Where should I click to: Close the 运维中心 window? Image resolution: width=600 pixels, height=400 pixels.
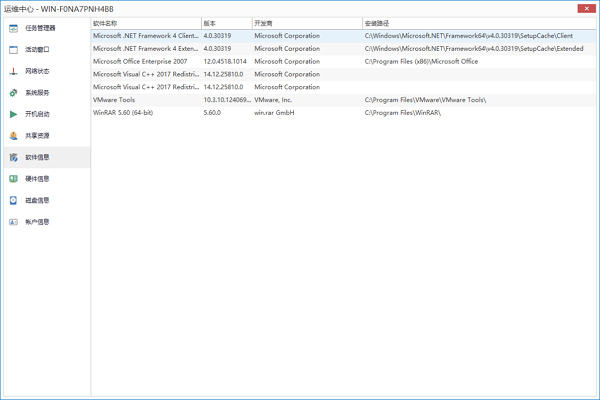(x=586, y=8)
